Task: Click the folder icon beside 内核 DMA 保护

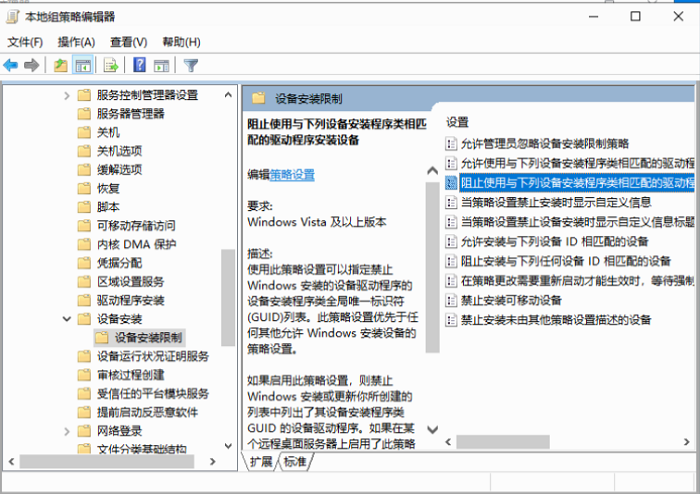Action: (85, 245)
